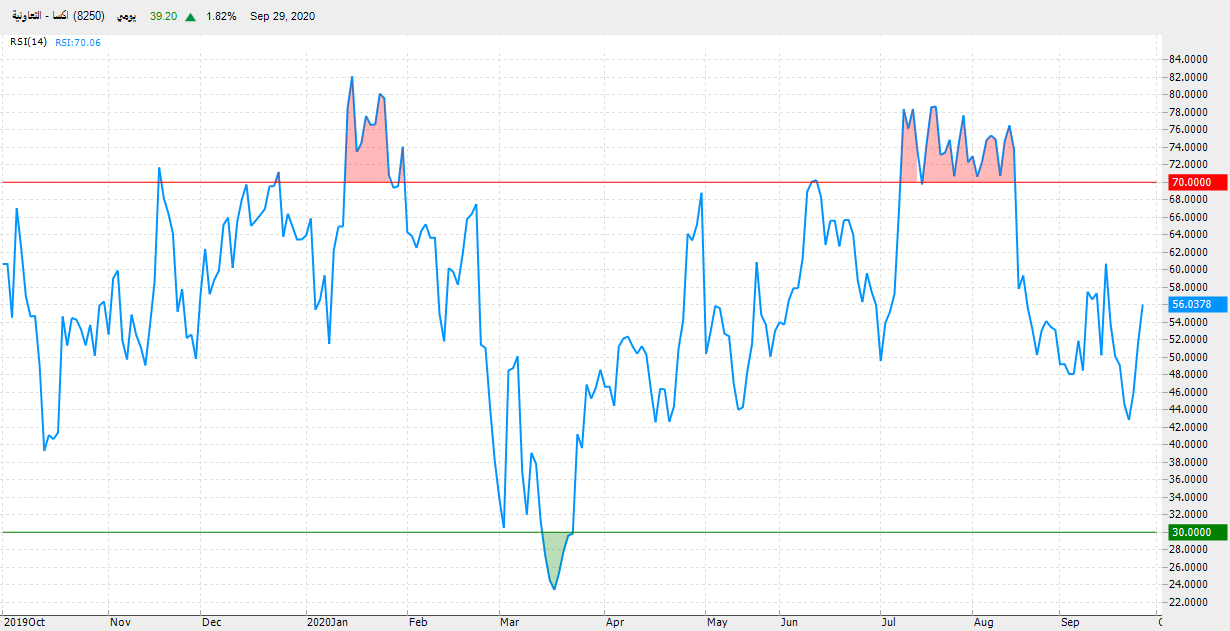Click the Aug label on time axis
1230x631 pixels.
pyautogui.click(x=984, y=622)
